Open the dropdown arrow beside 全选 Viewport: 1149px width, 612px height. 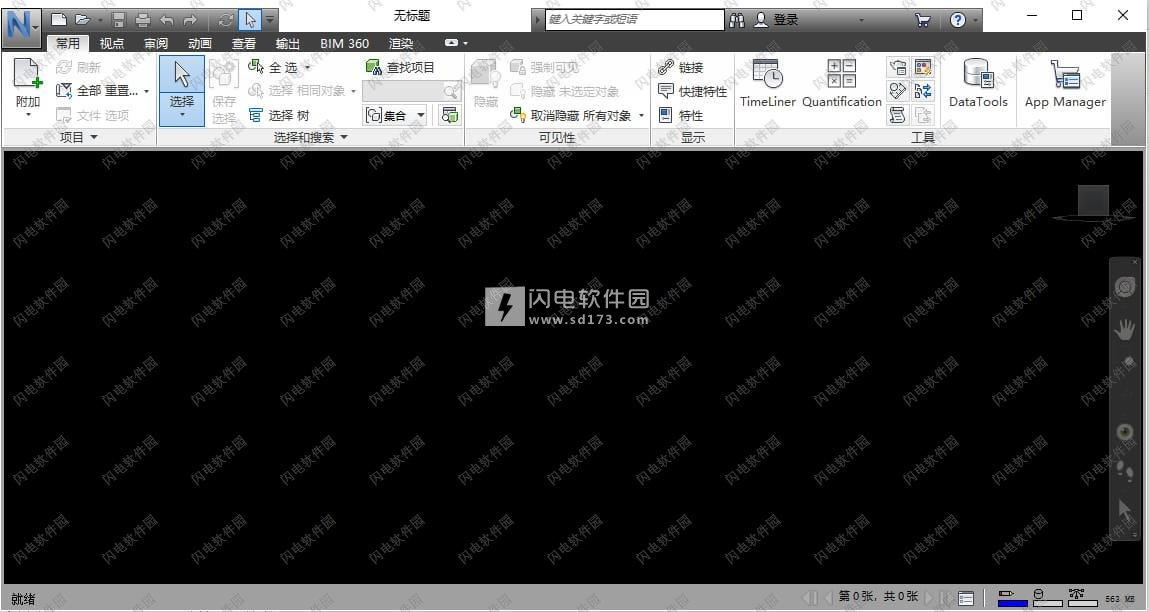[307, 67]
